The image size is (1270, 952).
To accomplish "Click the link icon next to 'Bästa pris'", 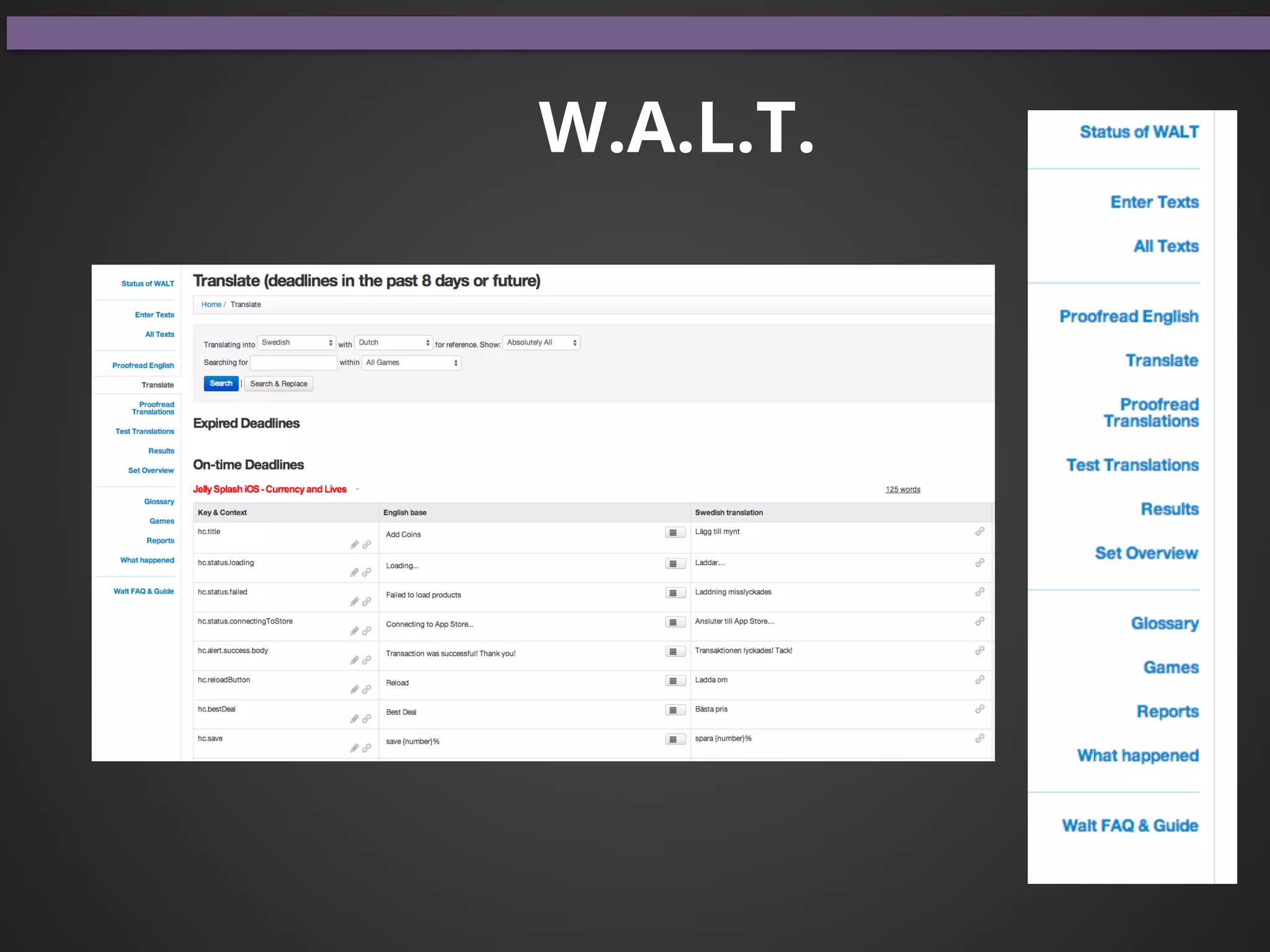I will click(980, 709).
